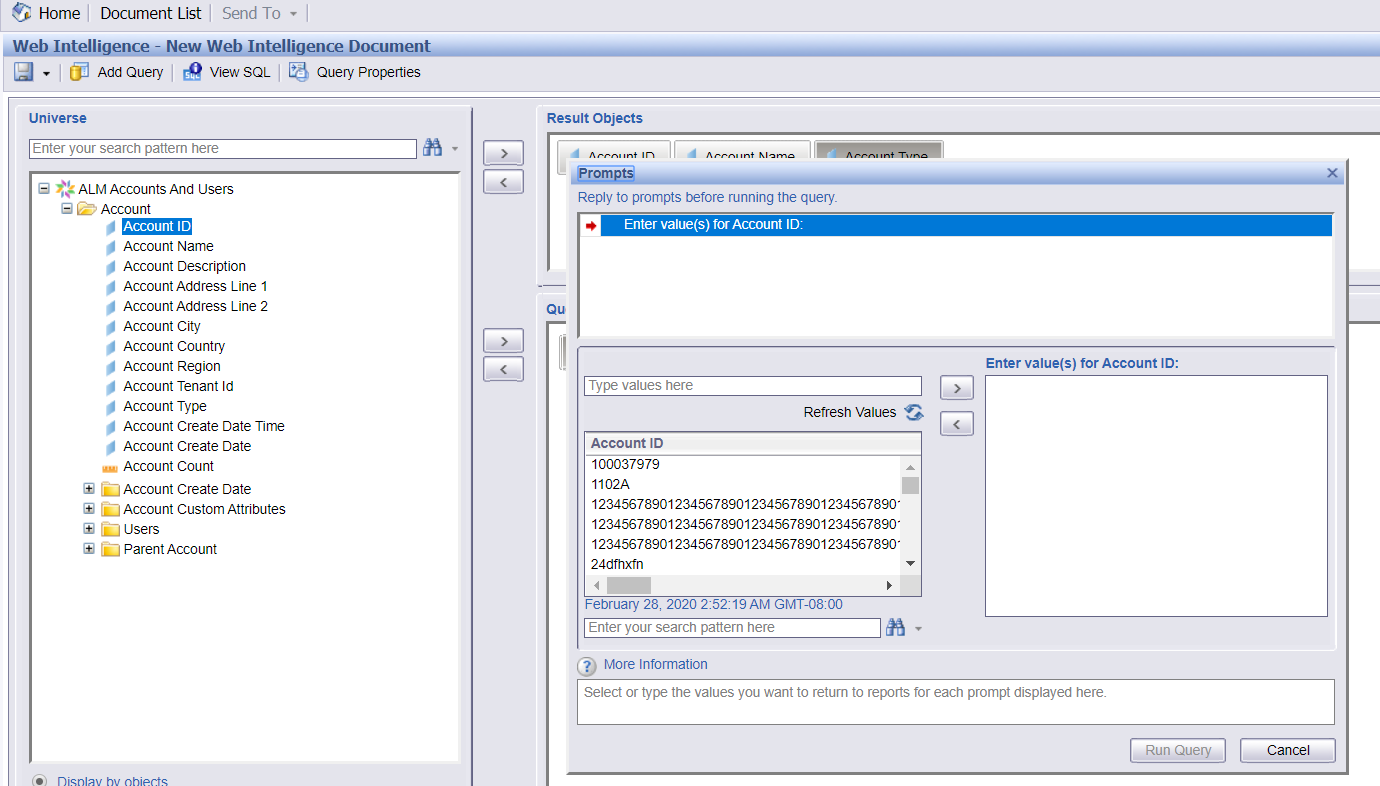
Task: Select the Account Tenant Id object
Action: [x=178, y=386]
